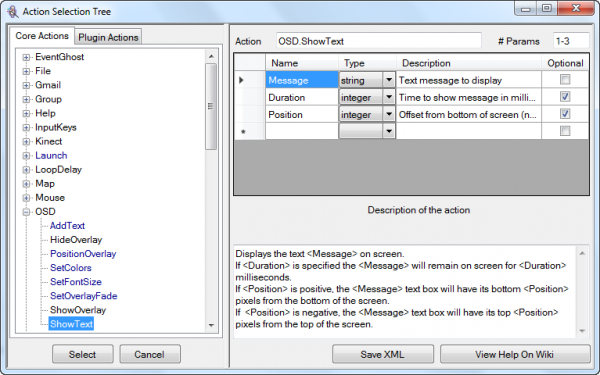The image size is (600, 375).
Task: Select the SetOverlayFade action
Action: point(83,296)
